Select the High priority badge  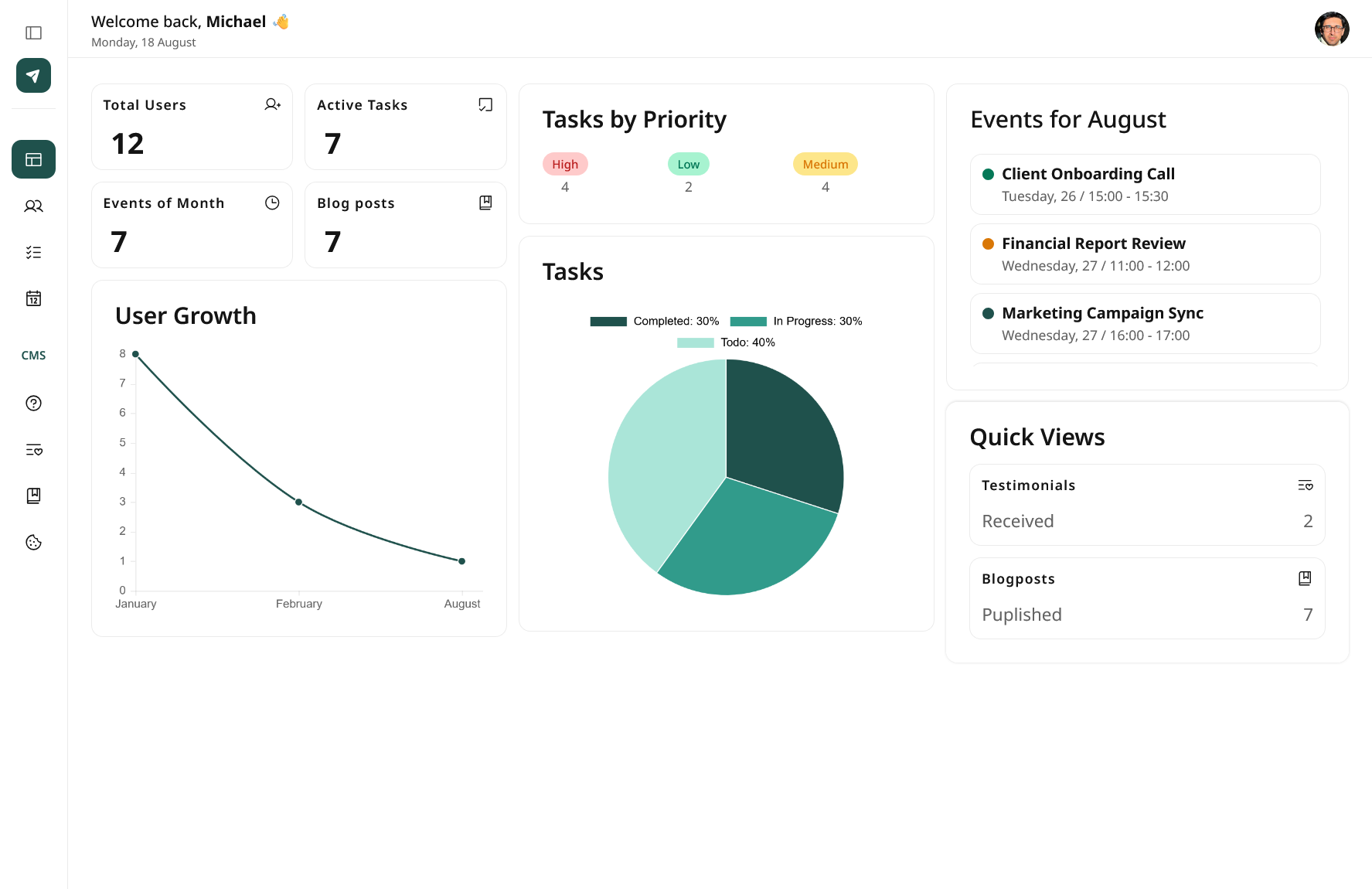[565, 165]
